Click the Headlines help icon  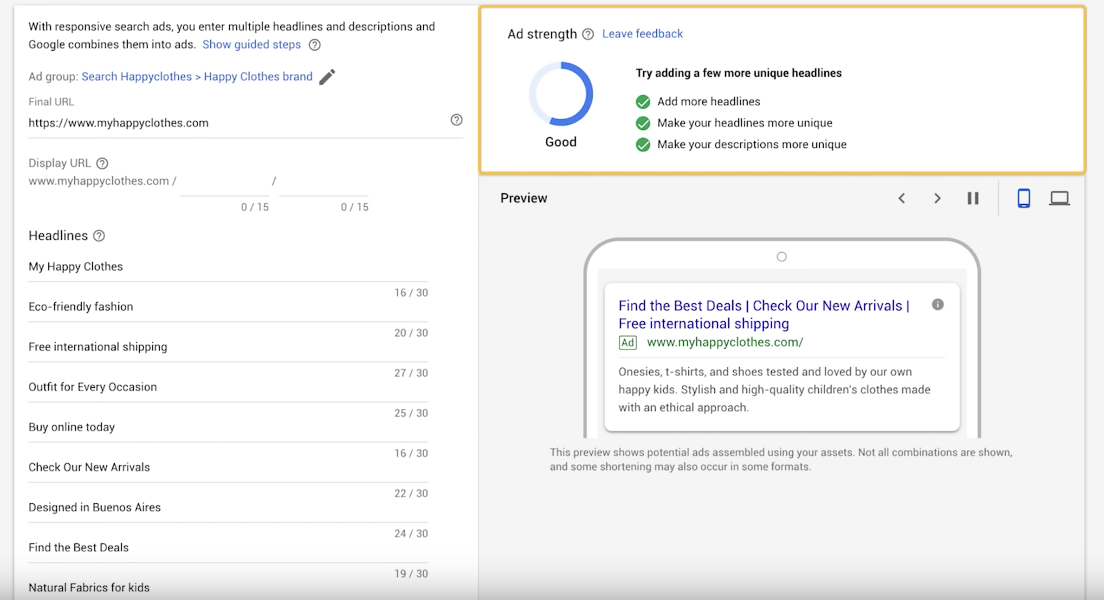coord(99,236)
